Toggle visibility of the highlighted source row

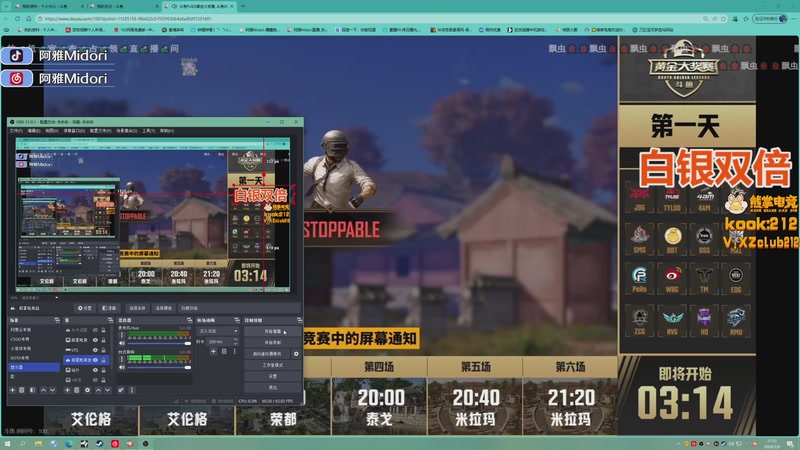pyautogui.click(x=95, y=360)
